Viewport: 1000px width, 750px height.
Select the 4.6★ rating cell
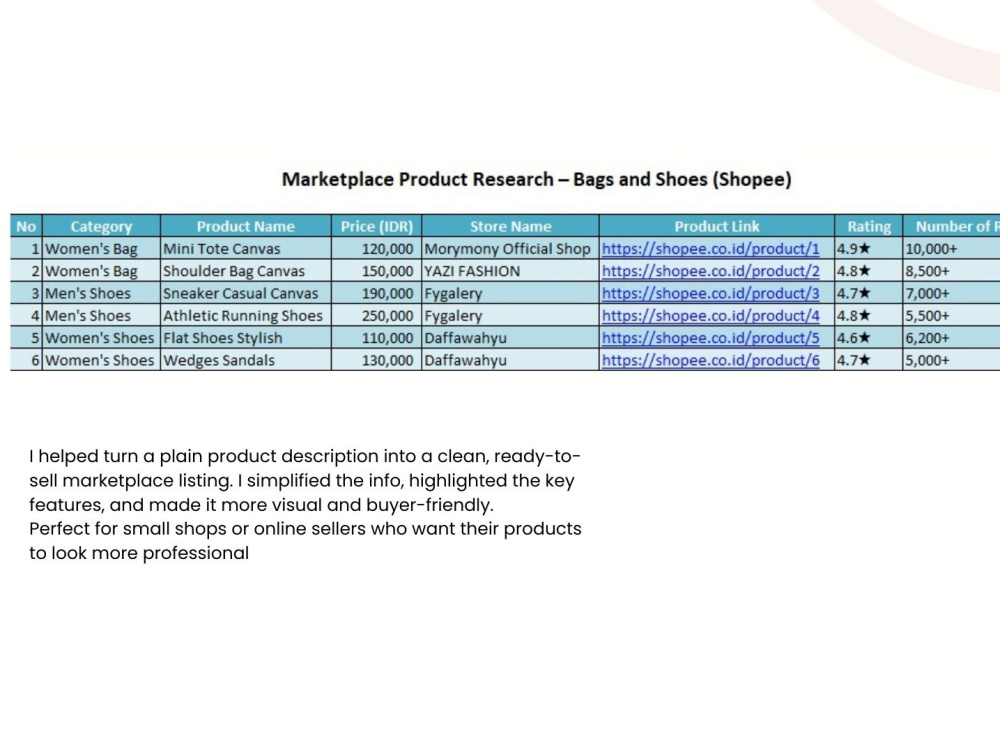pos(869,338)
